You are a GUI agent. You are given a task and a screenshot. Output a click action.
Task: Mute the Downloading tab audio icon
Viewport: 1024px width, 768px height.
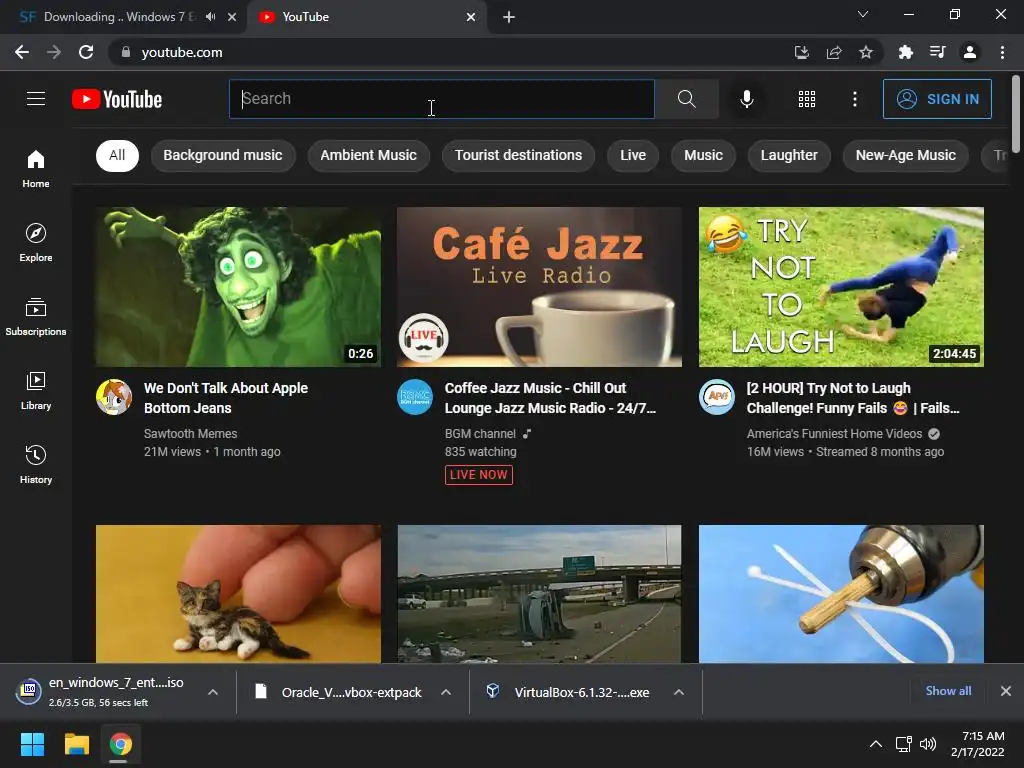pos(210,17)
